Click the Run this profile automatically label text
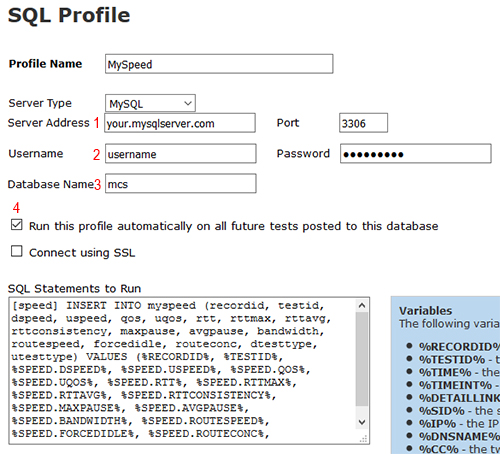Viewport: 500px width, 454px height. 233,226
